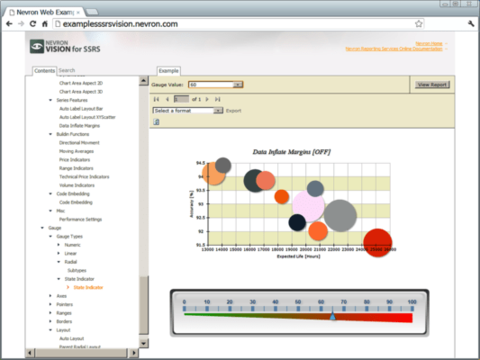Screen dimensions: 480x360
Task: Click the report refresh icon below format
Action: (156, 122)
